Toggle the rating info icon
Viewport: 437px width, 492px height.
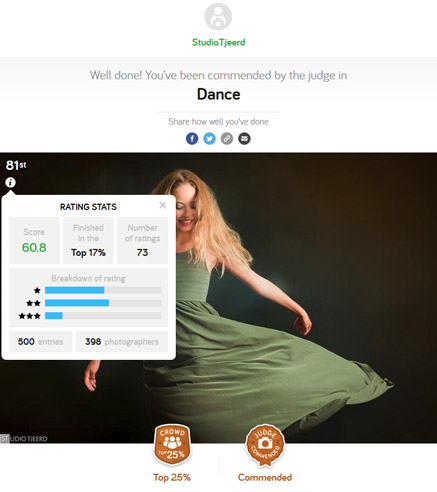coord(10,182)
